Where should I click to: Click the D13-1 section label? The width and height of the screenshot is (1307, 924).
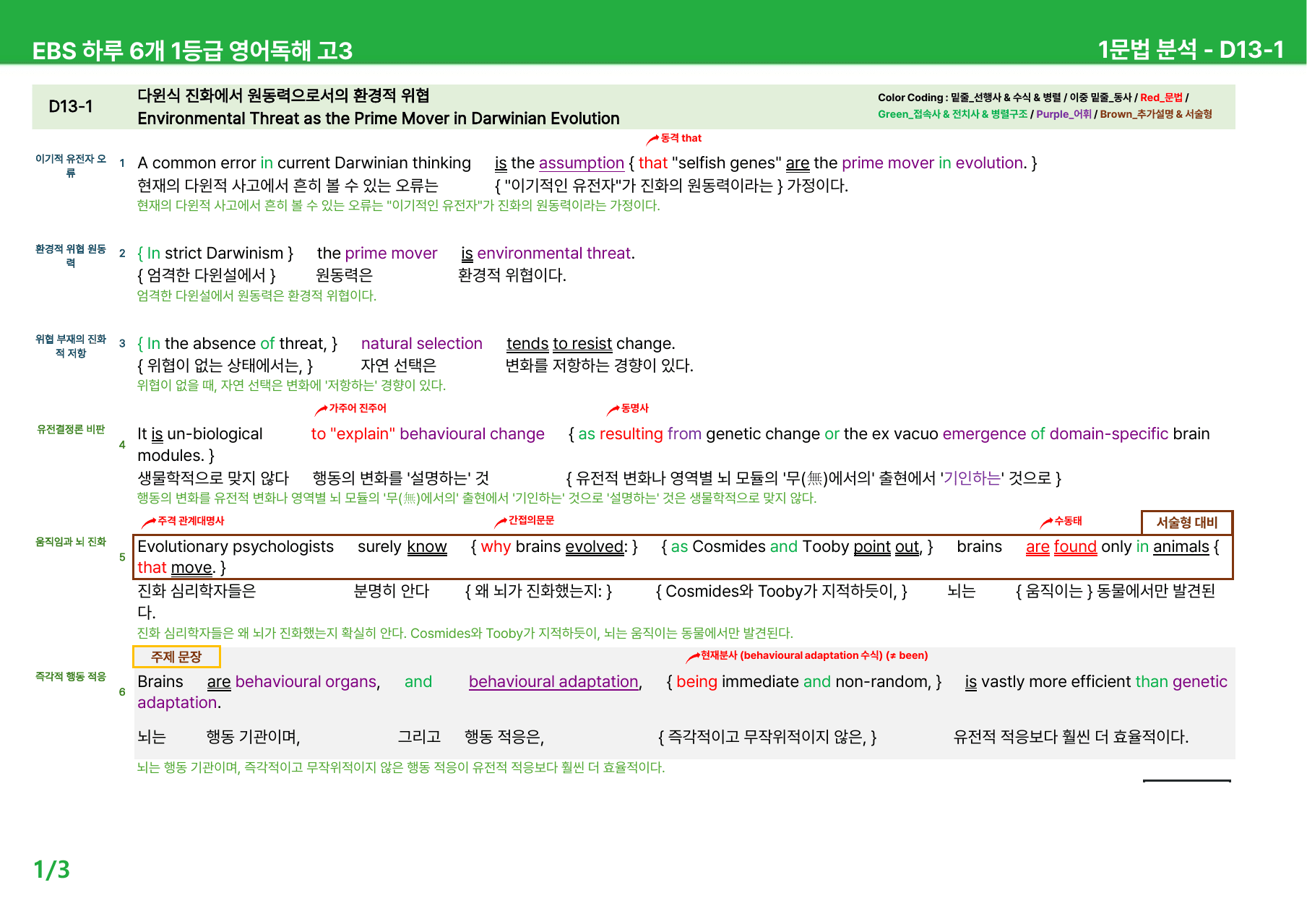[71, 107]
